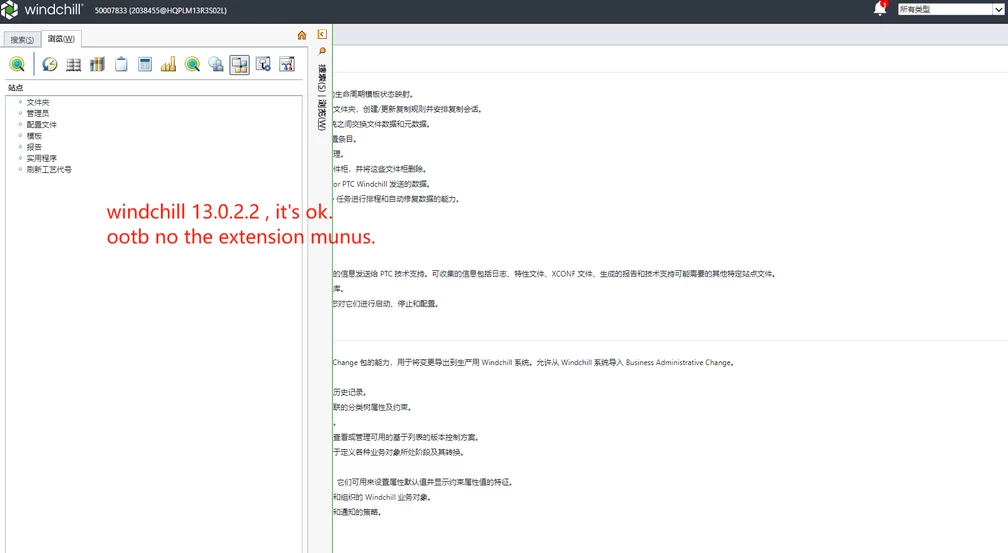Click the line mentioning 'Business Administrative Change'
The height and width of the screenshot is (553, 1008).
click(x=534, y=363)
